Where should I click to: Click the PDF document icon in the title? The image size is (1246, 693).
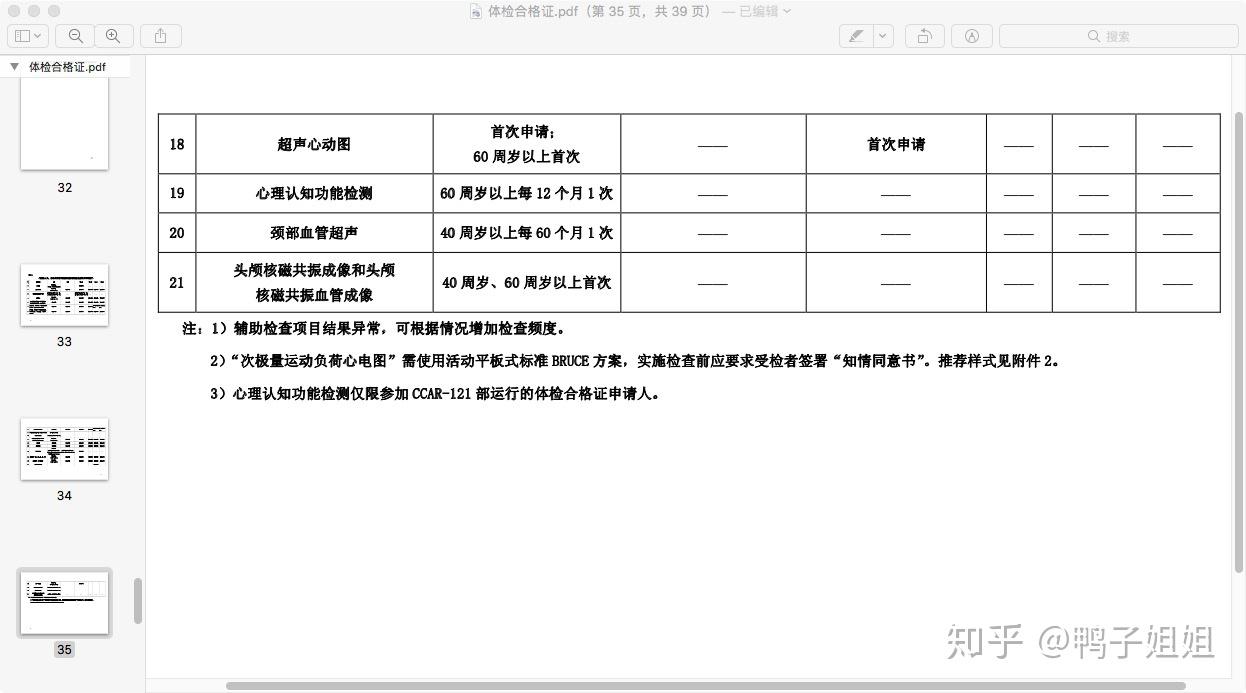coord(476,11)
